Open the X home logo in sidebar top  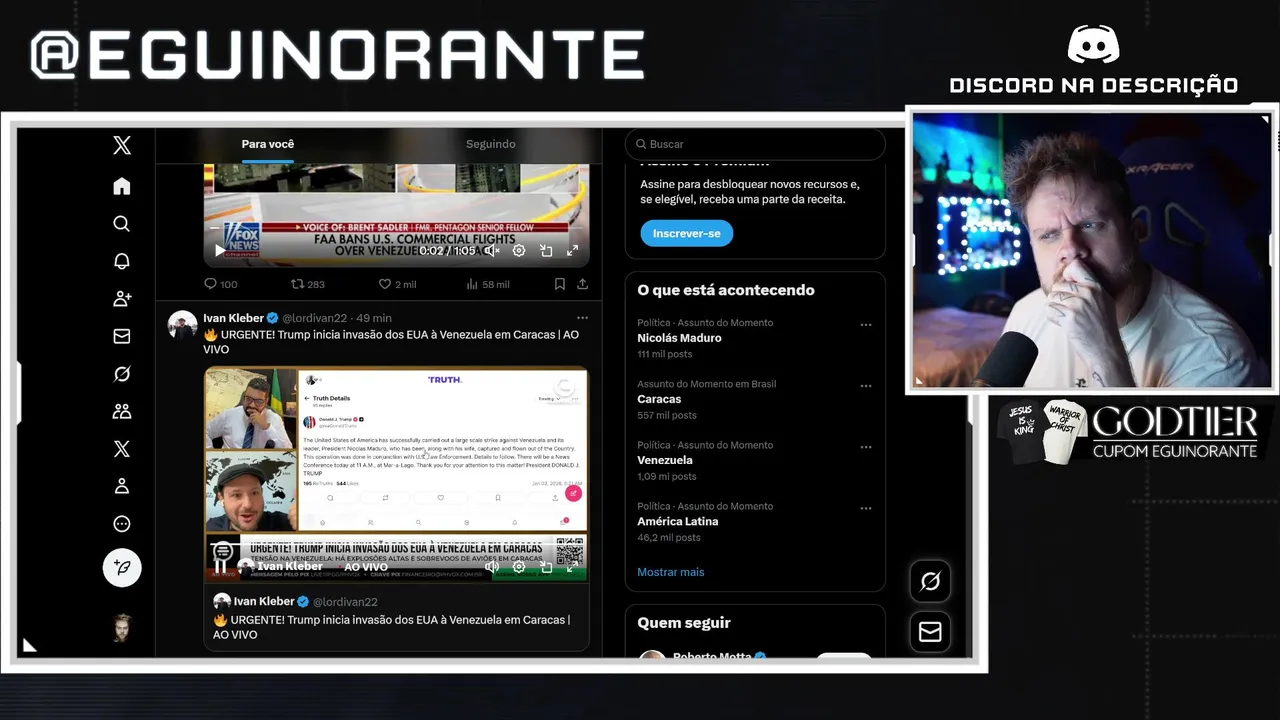pos(122,145)
